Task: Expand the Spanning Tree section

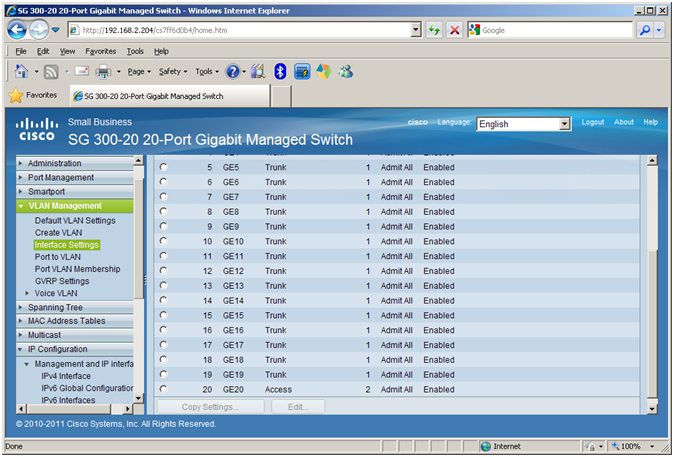Action: point(20,307)
